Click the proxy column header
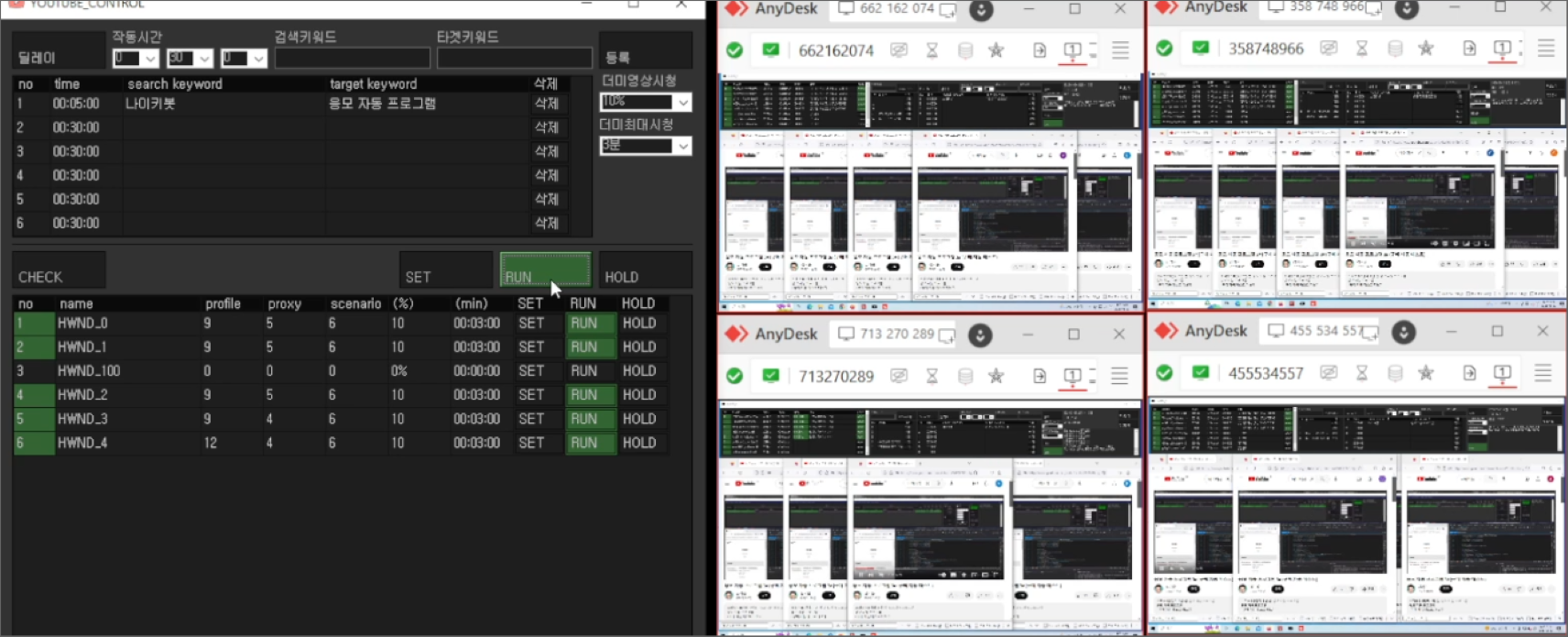The height and width of the screenshot is (637, 1568). coord(284,303)
